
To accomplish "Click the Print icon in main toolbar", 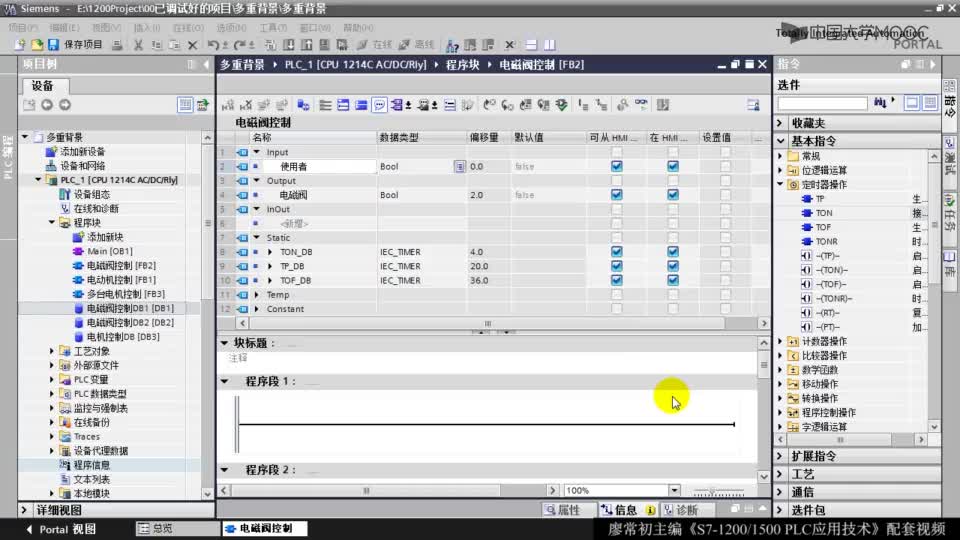I will pyautogui.click(x=117, y=45).
